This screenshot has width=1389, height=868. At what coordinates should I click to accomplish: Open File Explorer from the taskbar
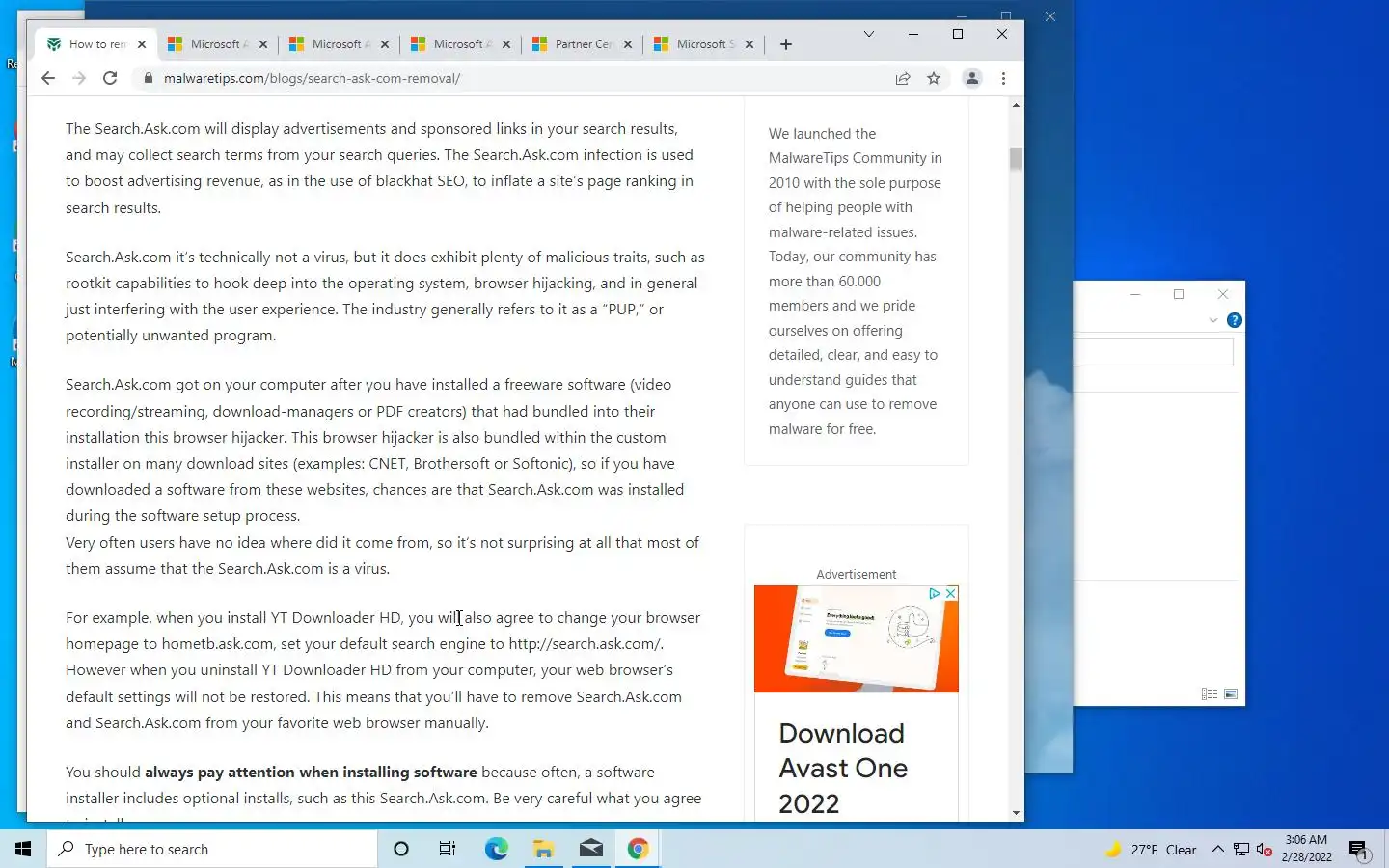[x=543, y=849]
